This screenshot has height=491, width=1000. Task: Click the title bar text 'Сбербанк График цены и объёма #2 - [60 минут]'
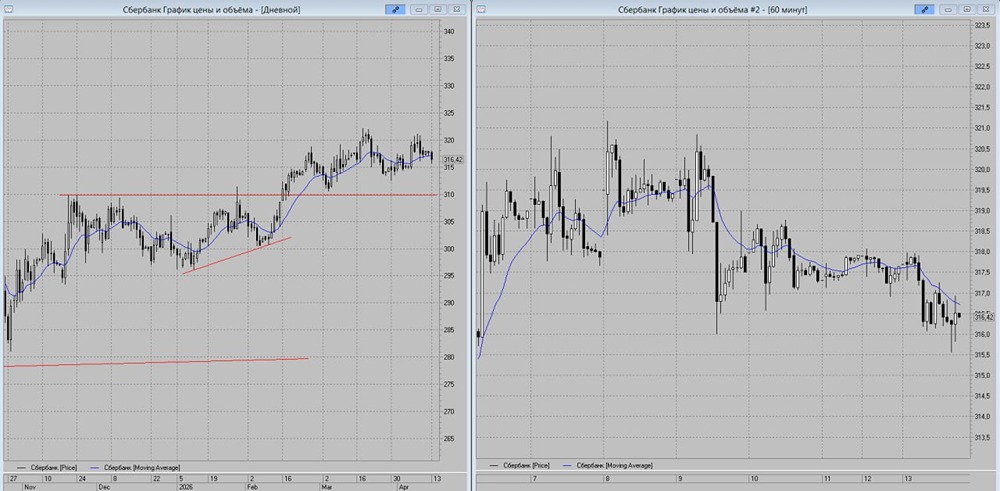coord(714,10)
